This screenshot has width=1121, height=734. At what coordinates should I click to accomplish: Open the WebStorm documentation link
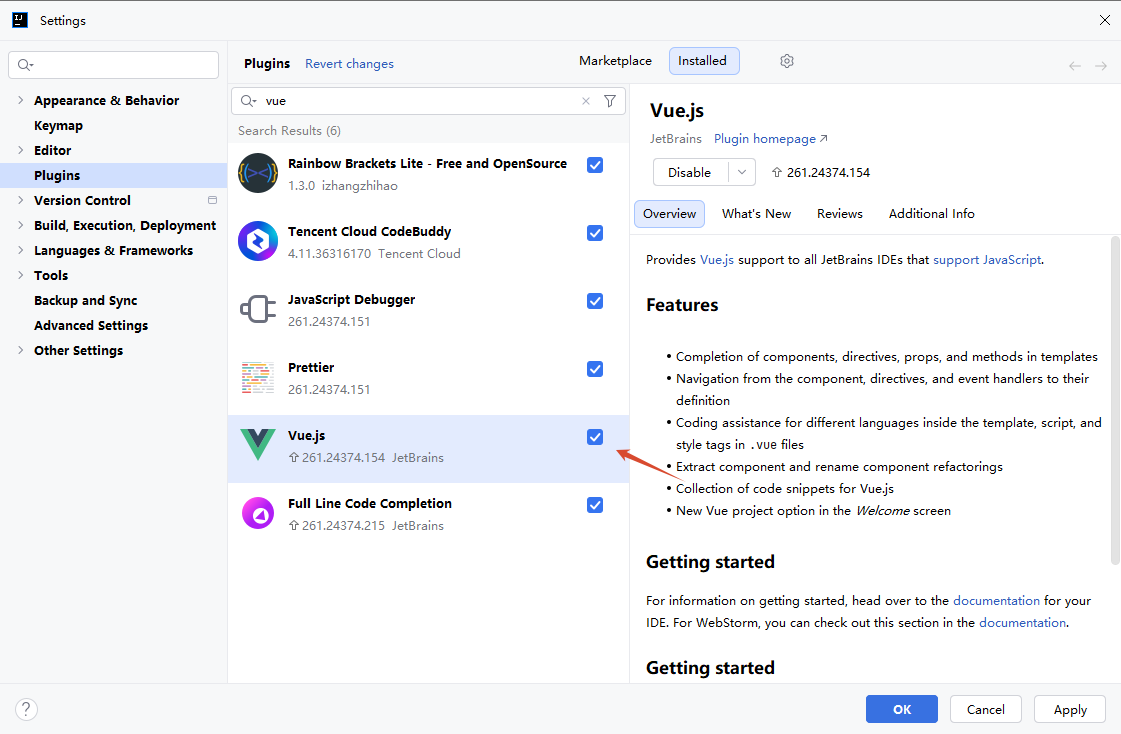click(1022, 623)
